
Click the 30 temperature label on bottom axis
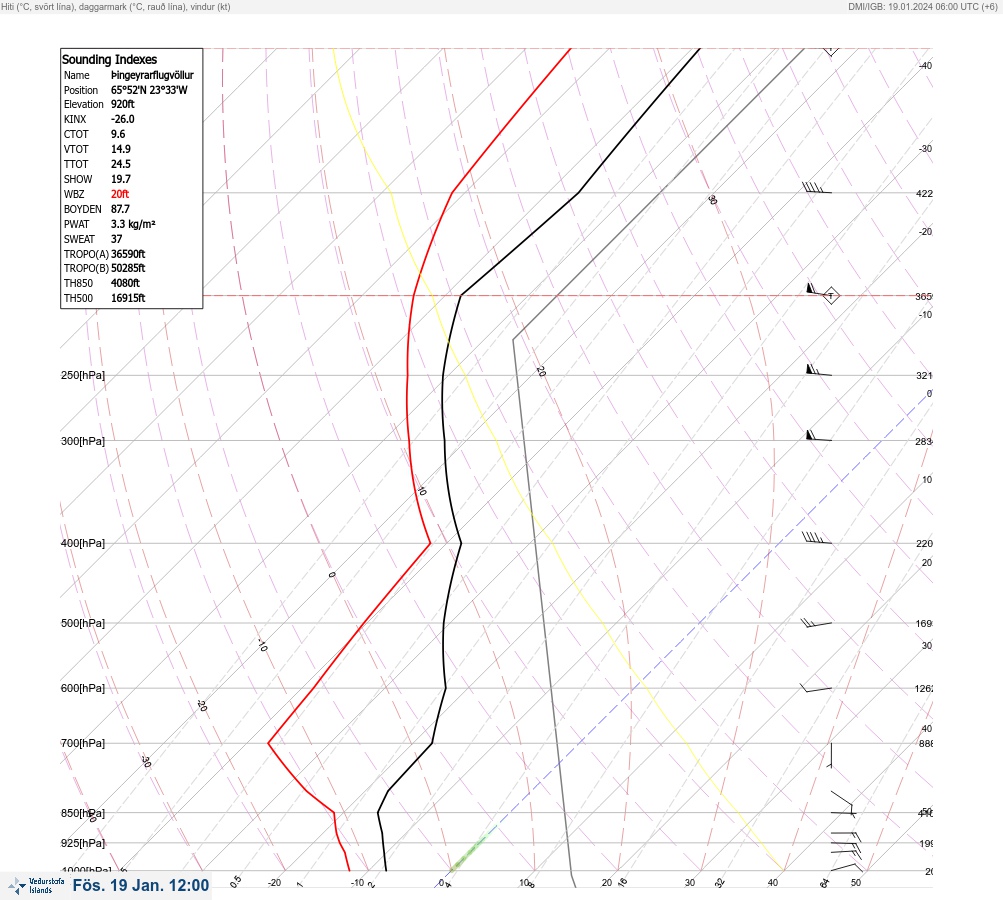pos(690,883)
